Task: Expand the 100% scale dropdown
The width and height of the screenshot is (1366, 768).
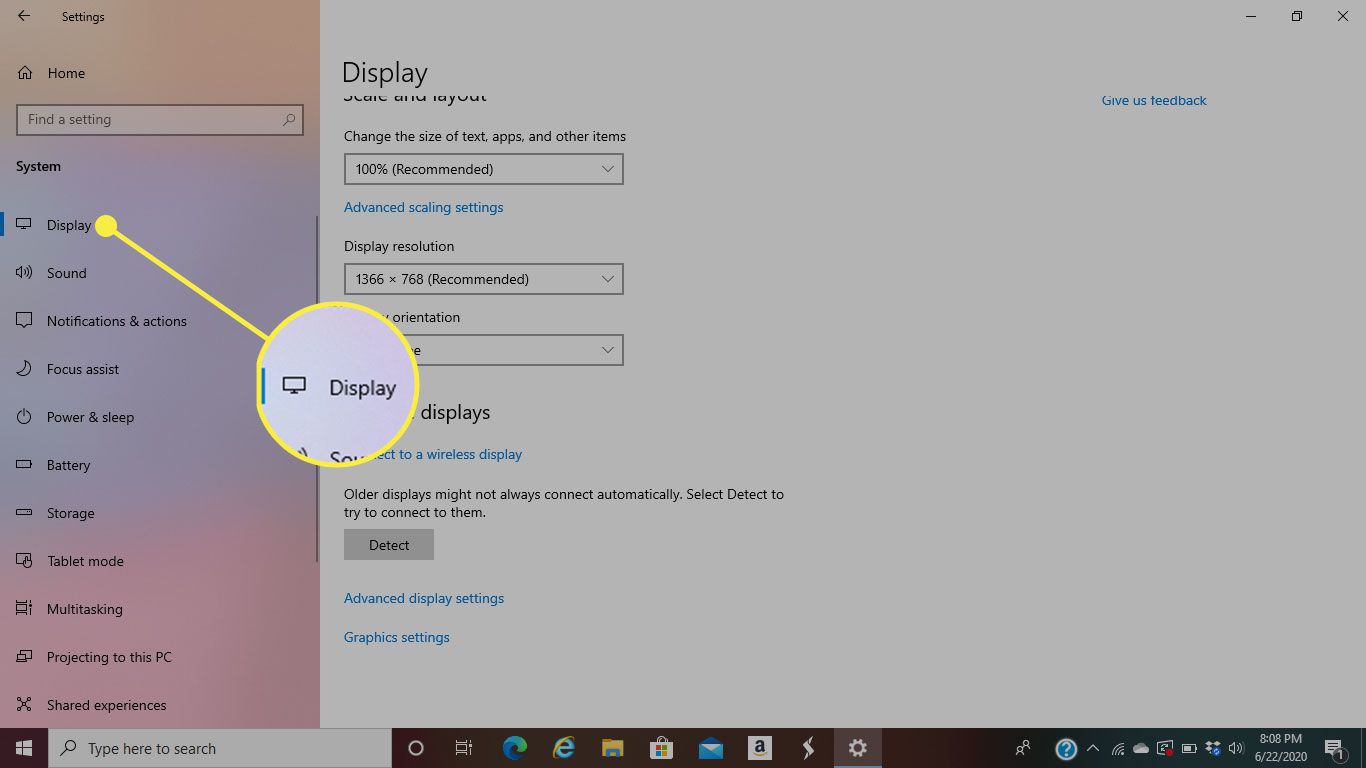Action: point(483,169)
